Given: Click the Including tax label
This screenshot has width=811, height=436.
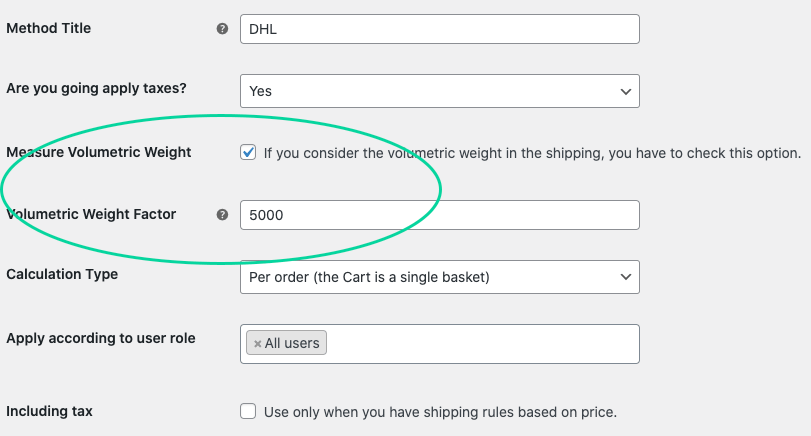Looking at the screenshot, I should [49, 411].
